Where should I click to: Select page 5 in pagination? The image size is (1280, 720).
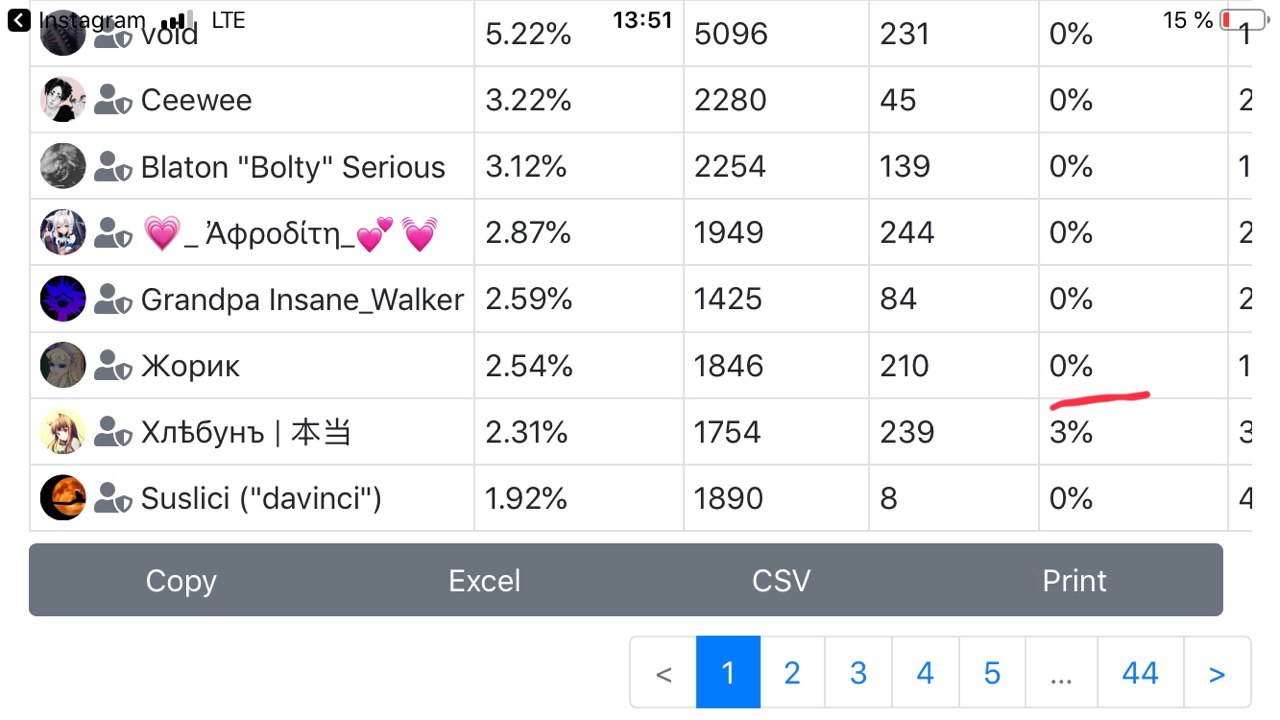tap(992, 673)
